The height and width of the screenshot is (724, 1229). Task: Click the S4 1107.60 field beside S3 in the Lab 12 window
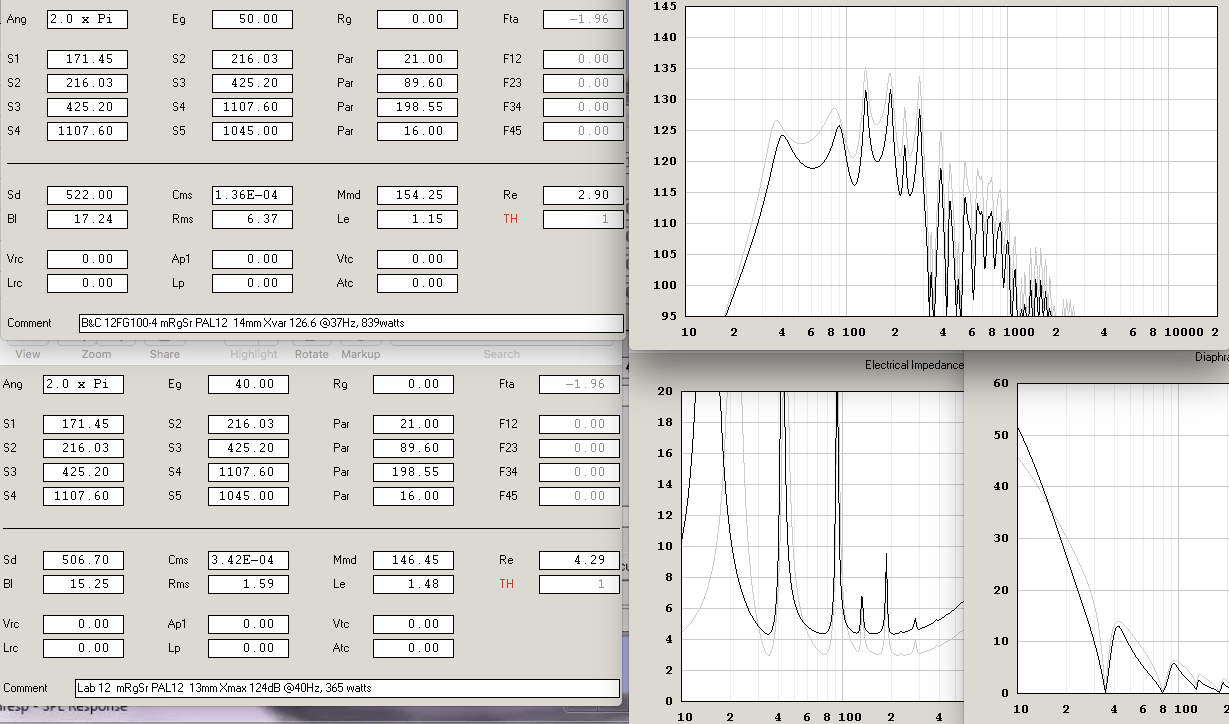point(248,472)
